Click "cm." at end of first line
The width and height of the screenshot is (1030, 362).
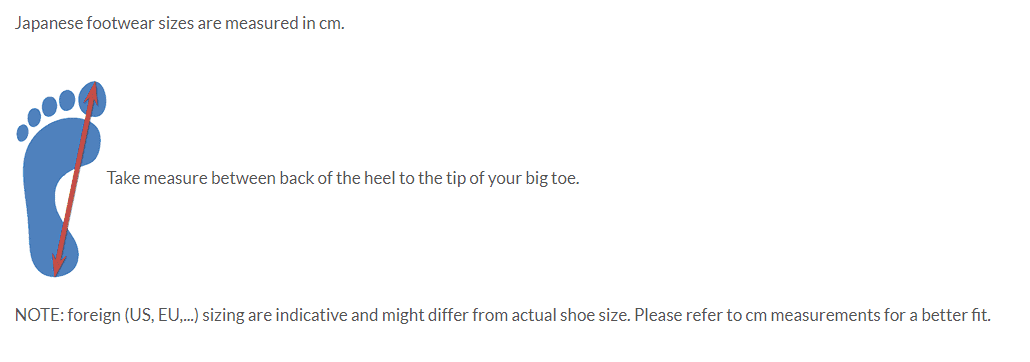[332, 24]
